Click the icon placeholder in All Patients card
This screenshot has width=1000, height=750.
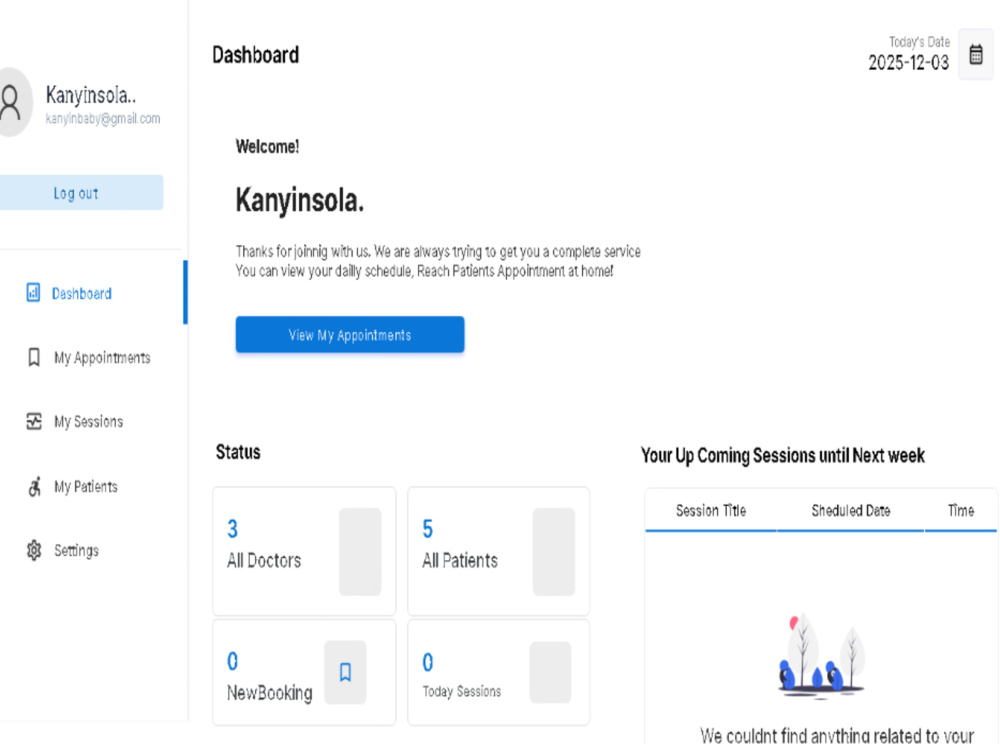point(554,552)
